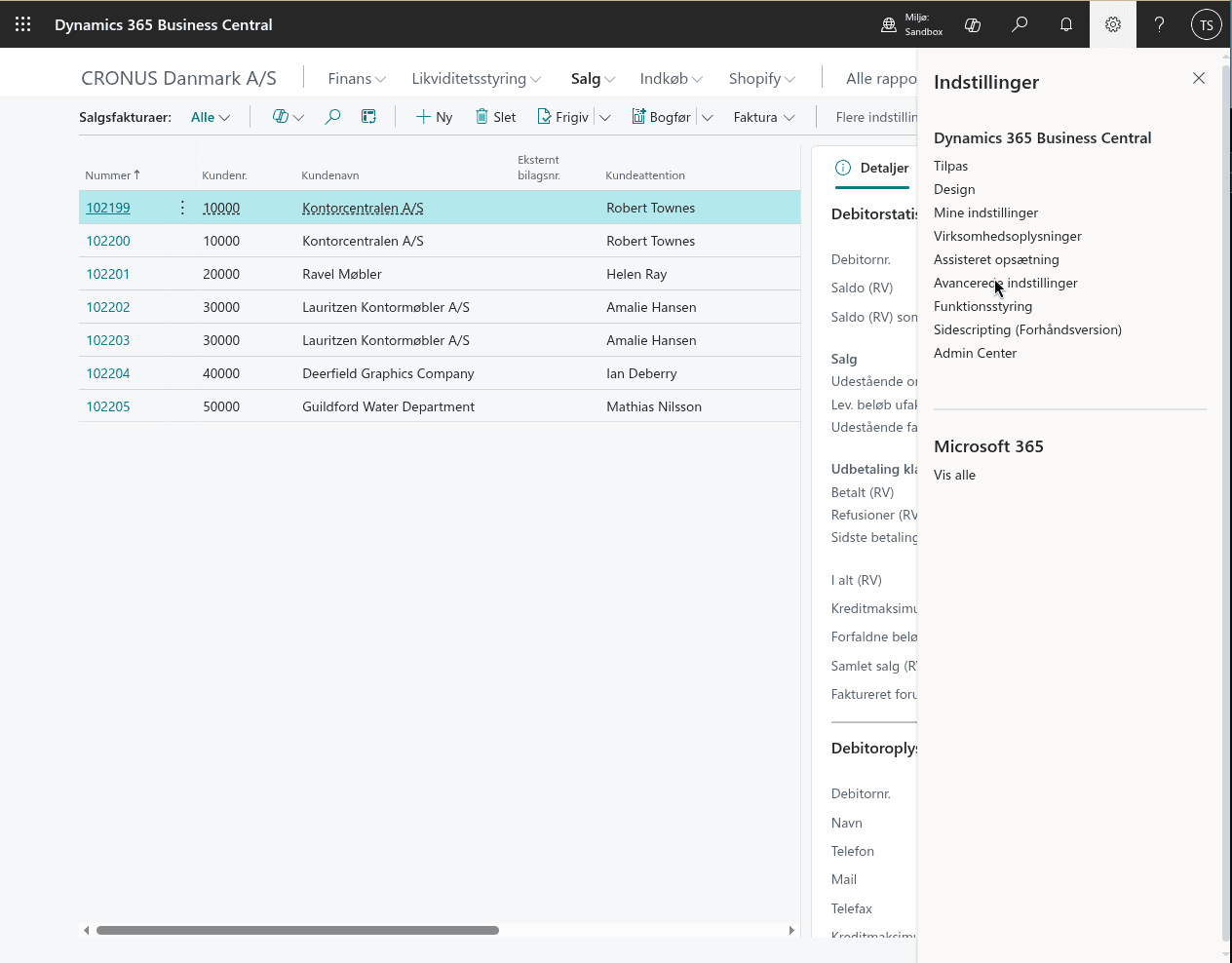Screen dimensions: 1232x963
Task: Click Vis alle under Microsoft 365
Action: pyautogui.click(x=954, y=475)
